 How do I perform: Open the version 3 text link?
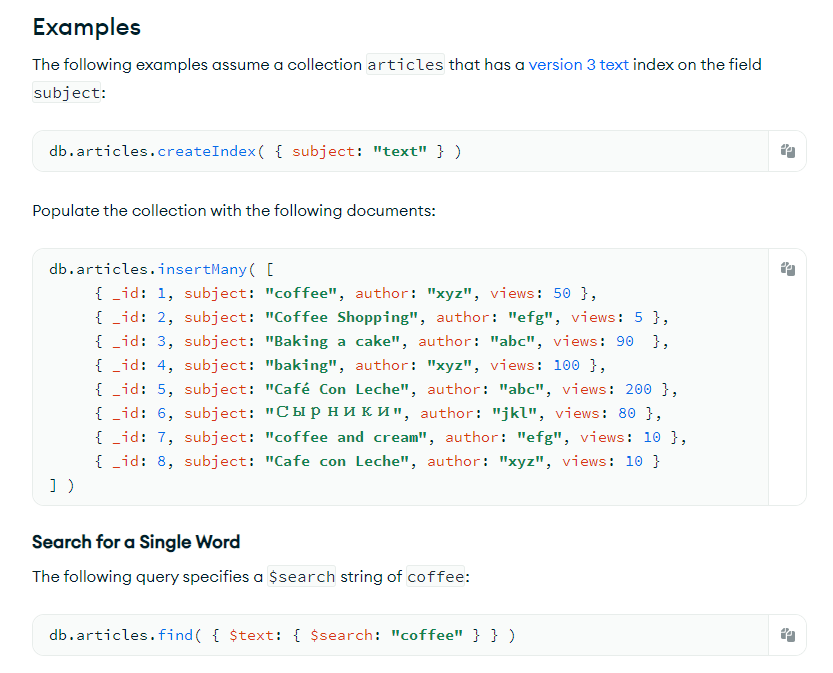click(x=578, y=65)
